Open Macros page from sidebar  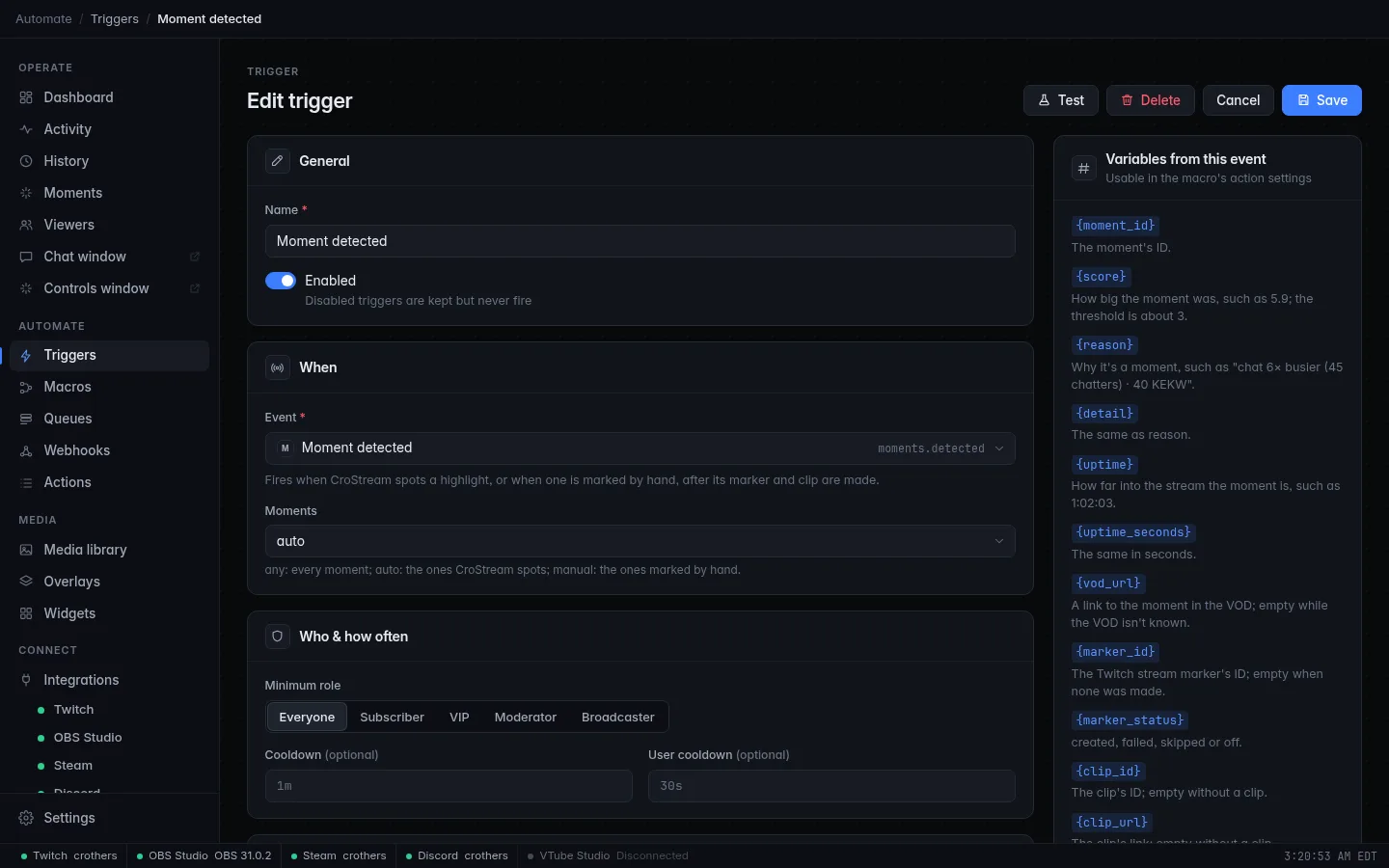click(109, 387)
